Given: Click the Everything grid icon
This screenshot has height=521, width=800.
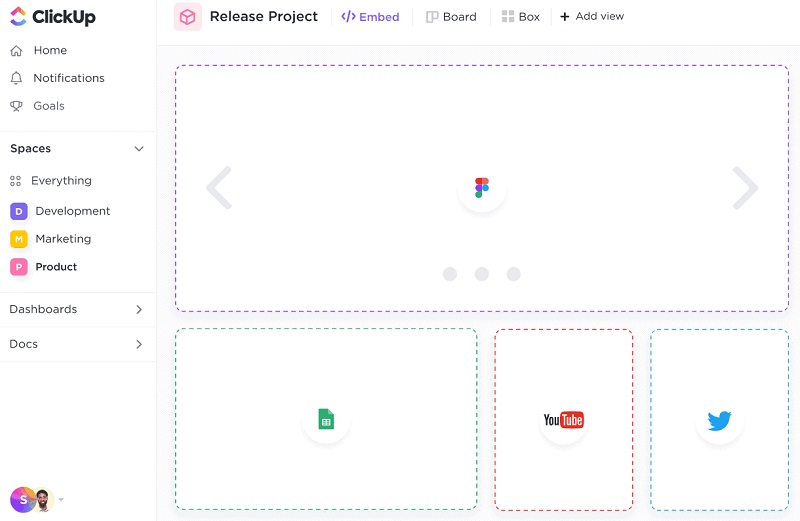Looking at the screenshot, I should (15, 181).
